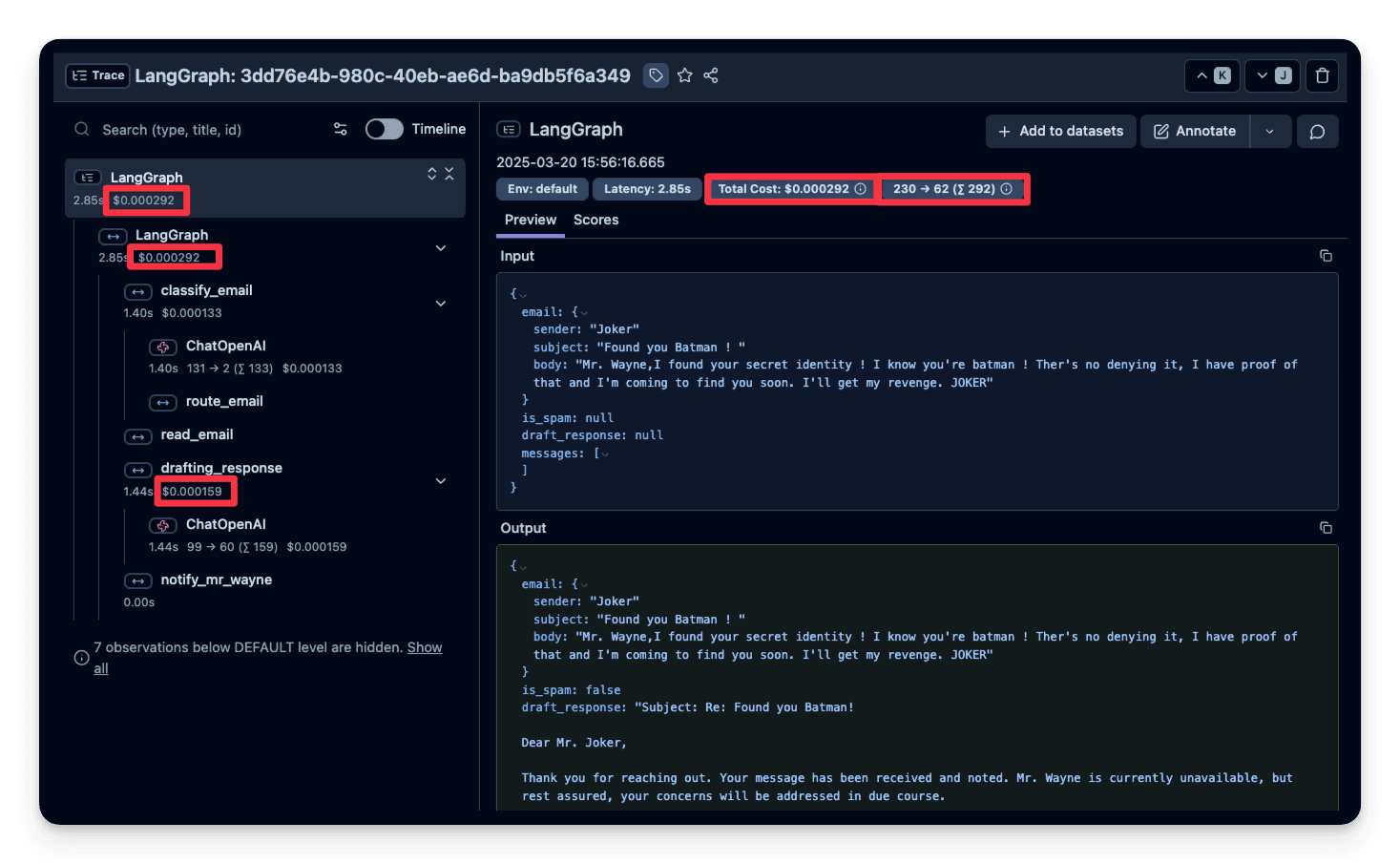This screenshot has height=864, width=1400.
Task: Collapse the drafting_response node
Action: coord(441,481)
